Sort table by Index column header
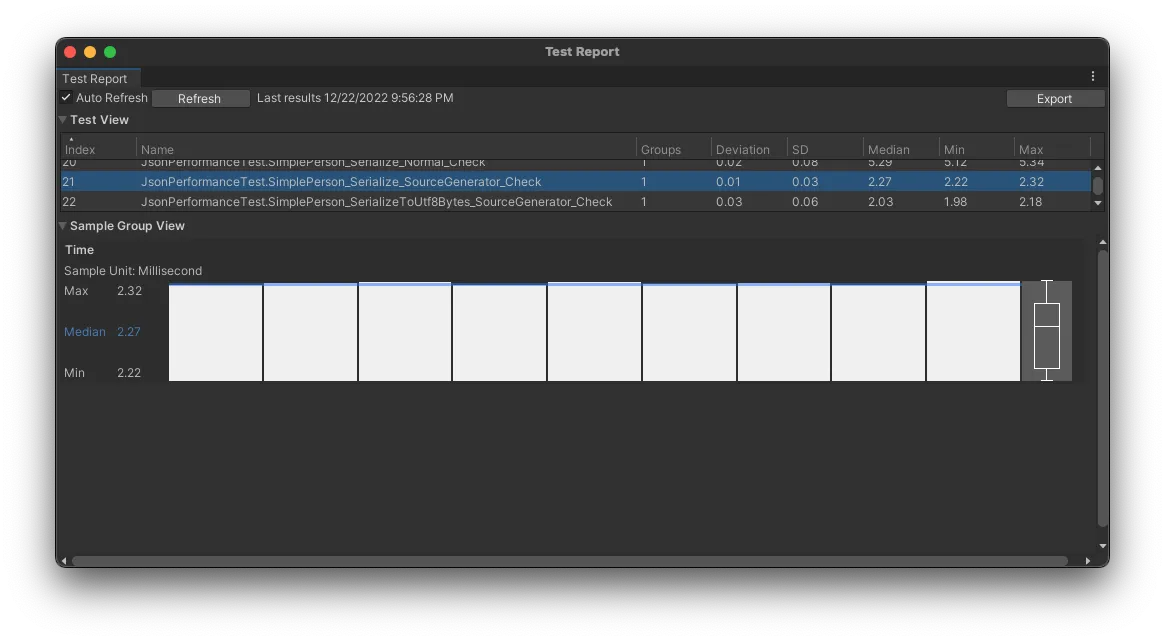 [80, 149]
